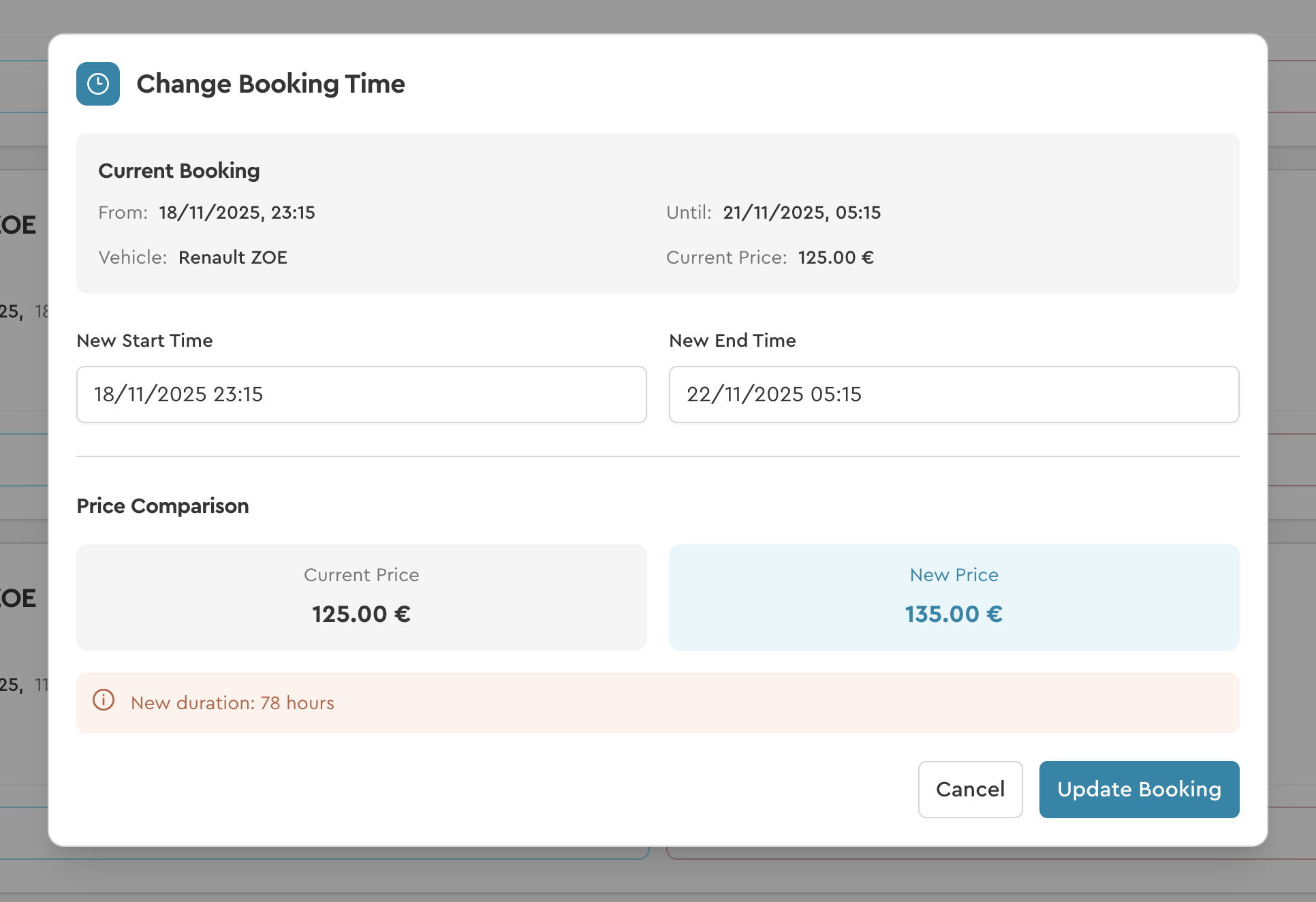Click the New Start Time label
Screen dimensions: 1316x902
point(144,341)
